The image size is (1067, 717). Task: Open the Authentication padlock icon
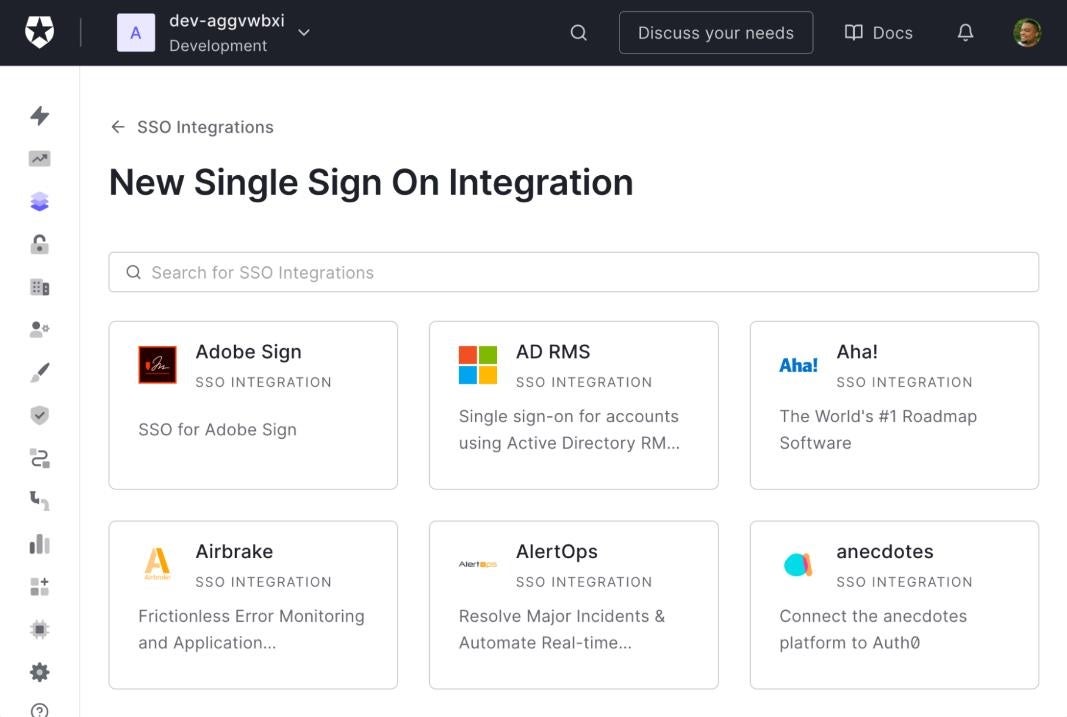[x=40, y=245]
